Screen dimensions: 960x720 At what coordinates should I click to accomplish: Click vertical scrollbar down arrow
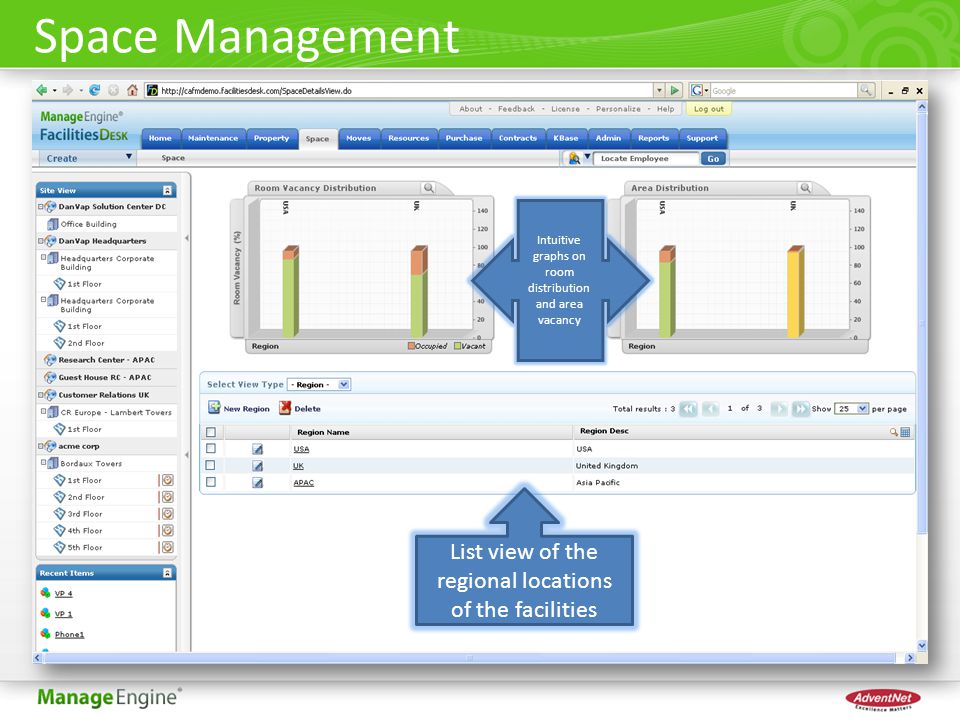tap(922, 645)
